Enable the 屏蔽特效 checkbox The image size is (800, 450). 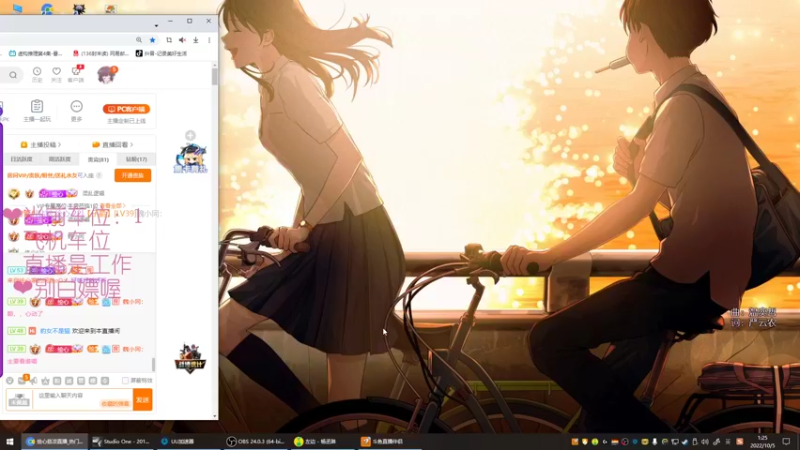click(x=126, y=381)
